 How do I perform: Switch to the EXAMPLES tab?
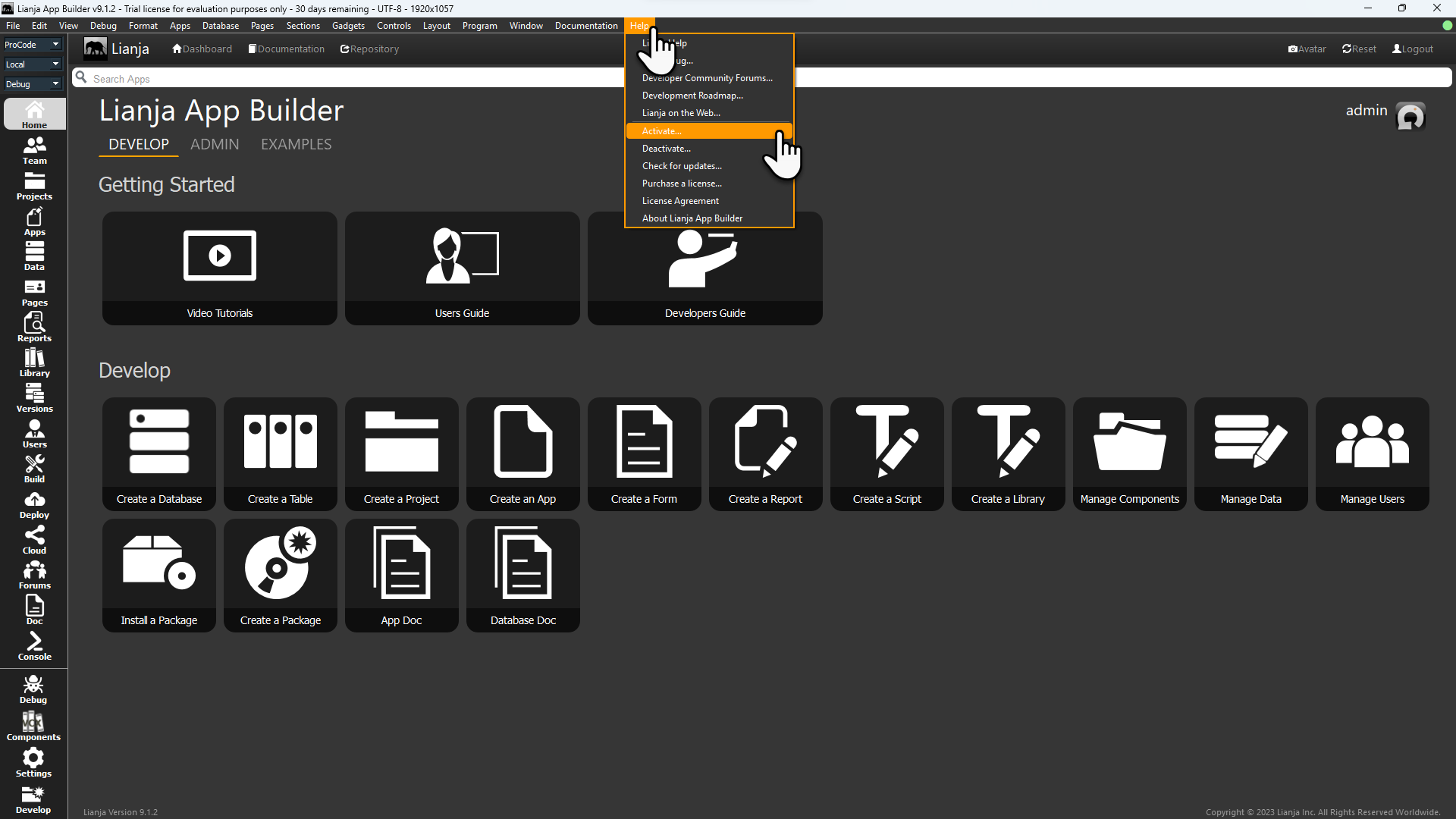point(296,144)
